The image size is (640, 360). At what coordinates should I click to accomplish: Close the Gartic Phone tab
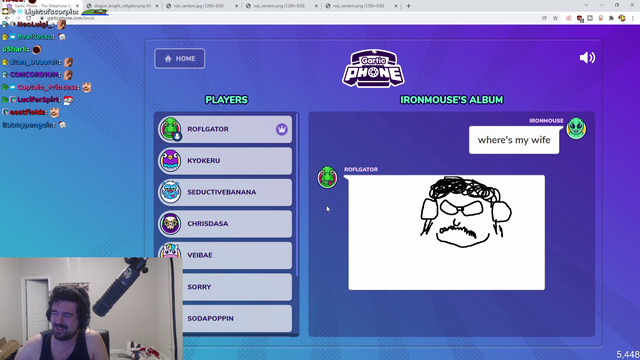tap(77, 6)
